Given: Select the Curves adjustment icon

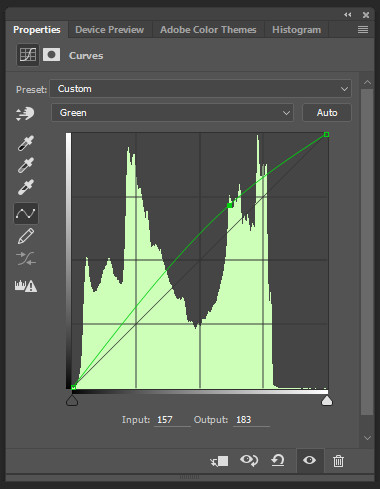Looking at the screenshot, I should click(x=28, y=55).
